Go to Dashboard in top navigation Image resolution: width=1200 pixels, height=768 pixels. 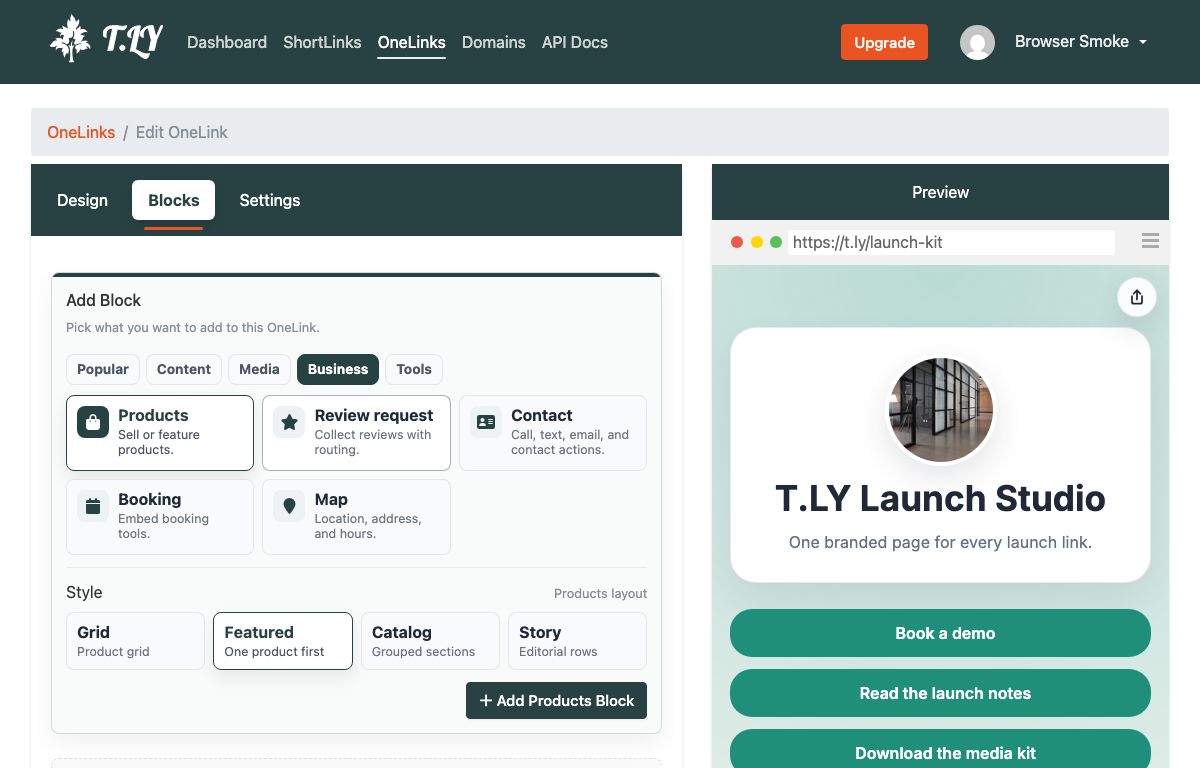pos(227,42)
